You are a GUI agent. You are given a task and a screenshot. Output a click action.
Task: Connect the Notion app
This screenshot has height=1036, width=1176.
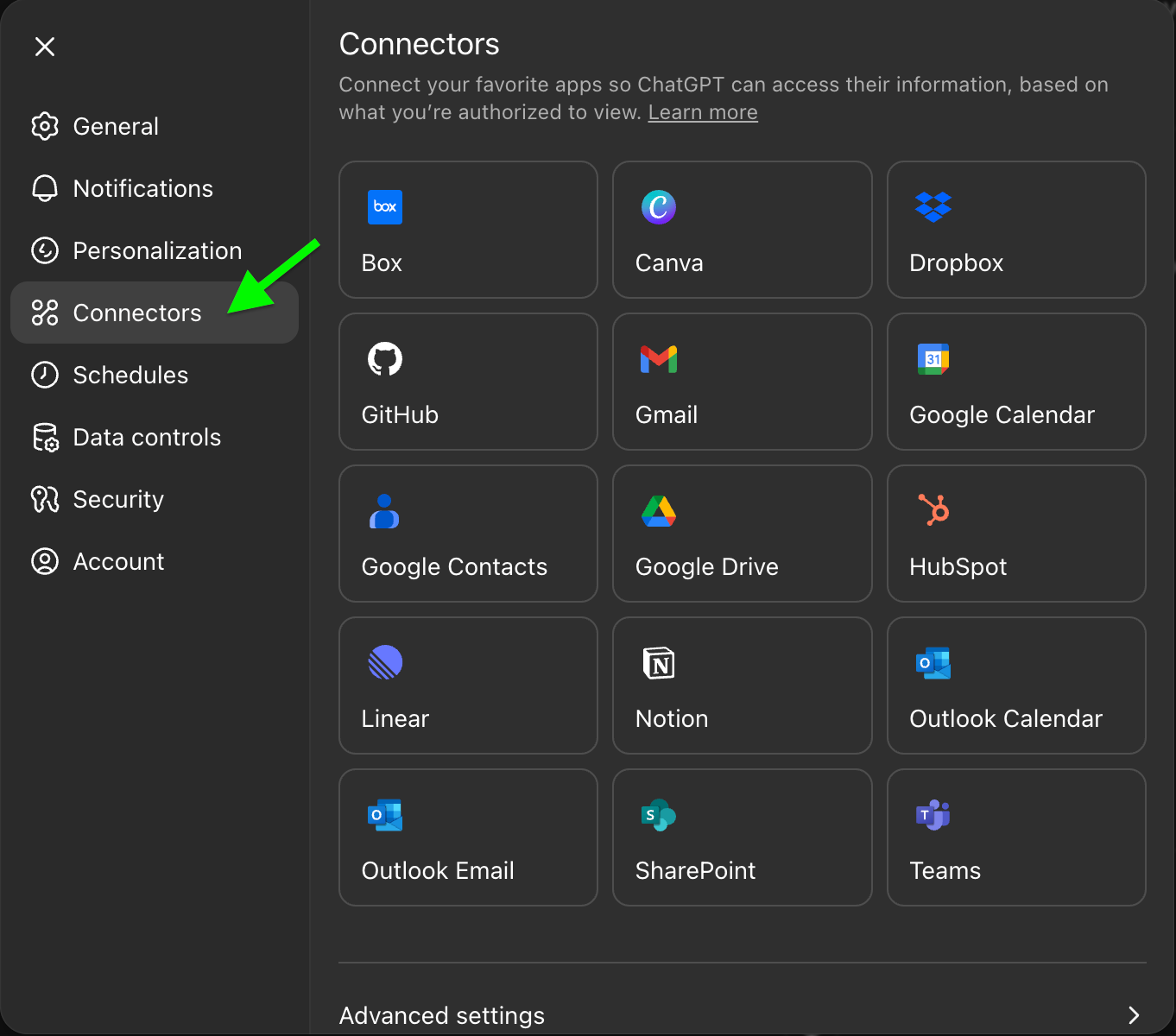742,685
